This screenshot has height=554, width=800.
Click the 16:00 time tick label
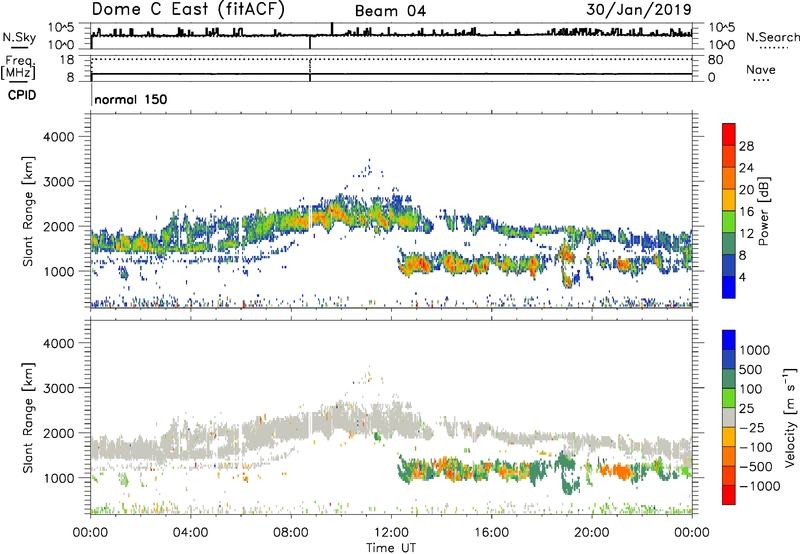coord(491,533)
